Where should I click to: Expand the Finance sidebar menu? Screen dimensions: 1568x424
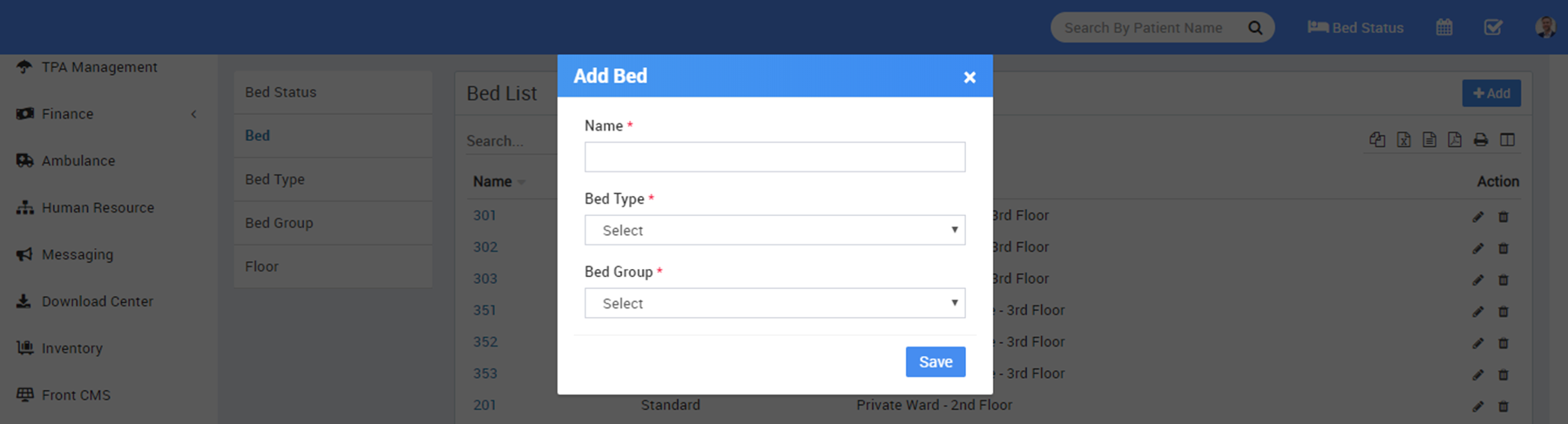[67, 114]
